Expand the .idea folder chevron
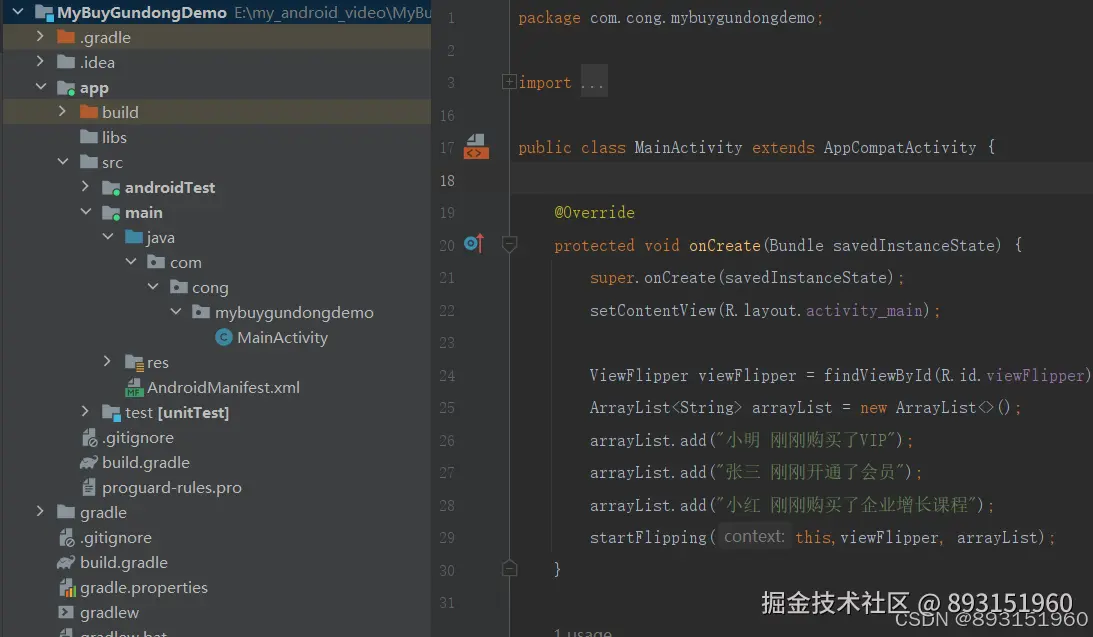This screenshot has height=637, width=1093. [x=40, y=61]
